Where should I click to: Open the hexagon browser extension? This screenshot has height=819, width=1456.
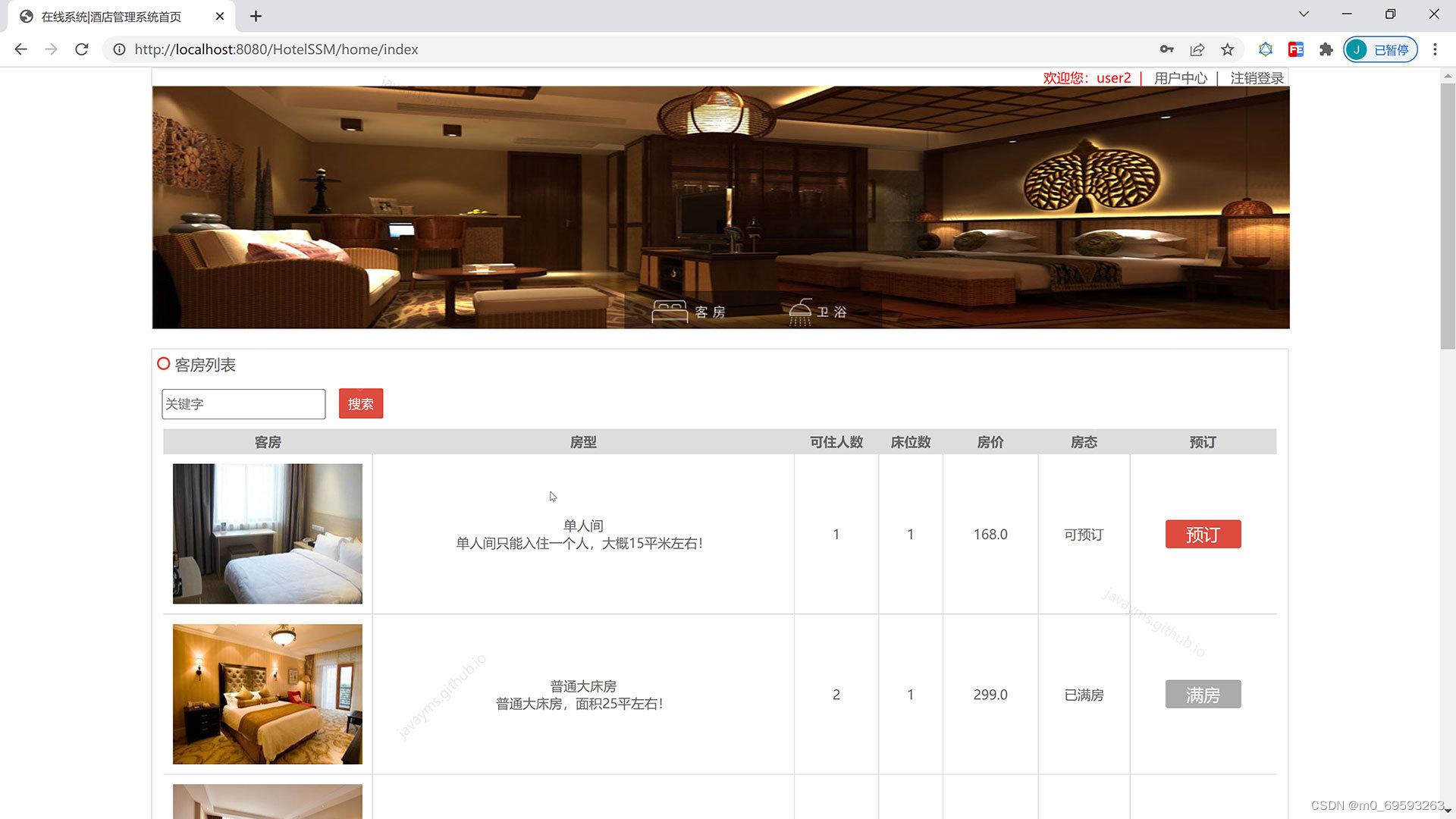[1266, 49]
